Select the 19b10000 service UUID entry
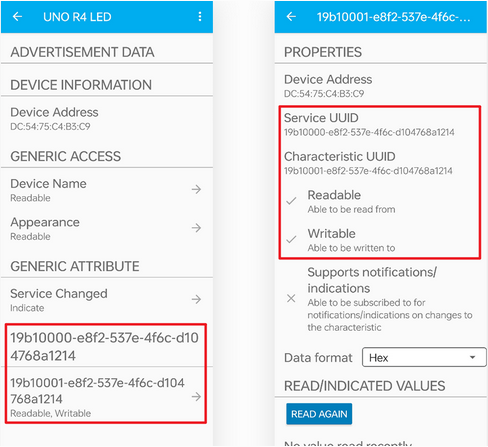The height and width of the screenshot is (447, 488). (106, 346)
